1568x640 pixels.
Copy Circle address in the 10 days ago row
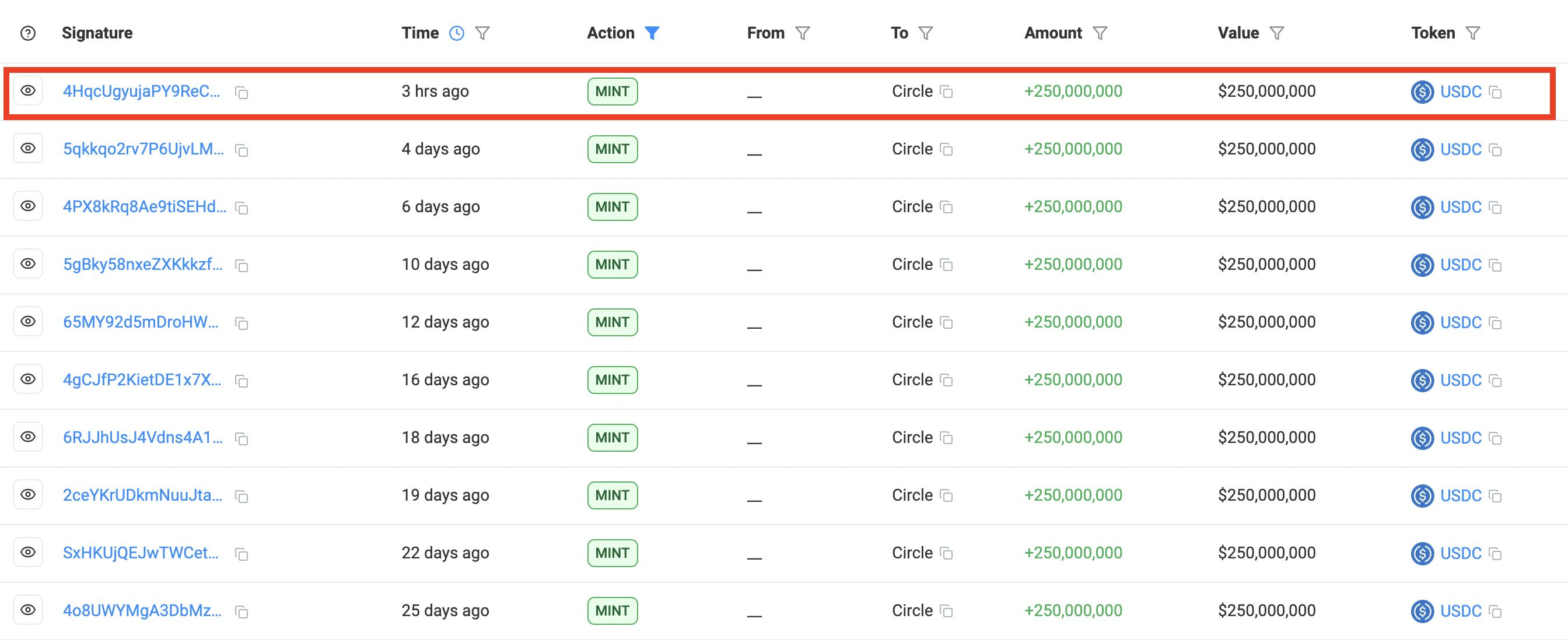[x=947, y=265]
